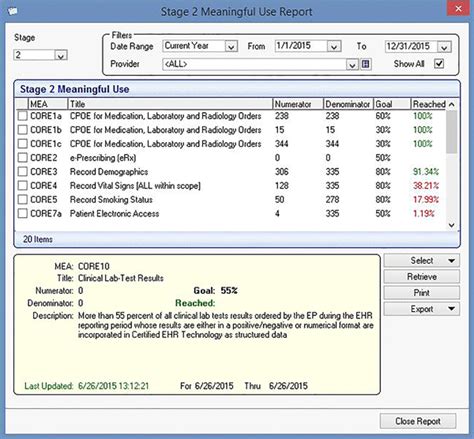Click the app icon in title bar

[x=12, y=11]
